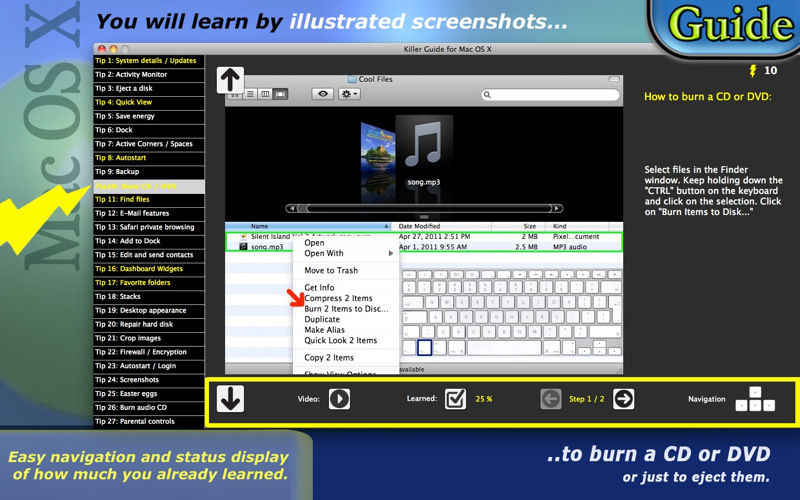The height and width of the screenshot is (500, 800).
Task: Click the greyed previous step arrow
Action: pyautogui.click(x=551, y=399)
